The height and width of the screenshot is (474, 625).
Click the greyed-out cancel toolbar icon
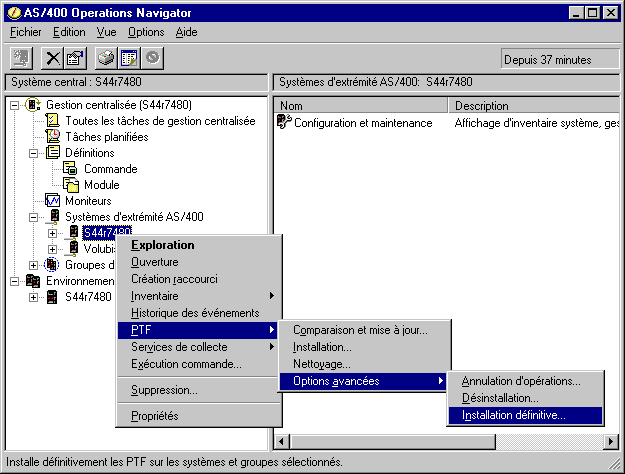pos(152,59)
